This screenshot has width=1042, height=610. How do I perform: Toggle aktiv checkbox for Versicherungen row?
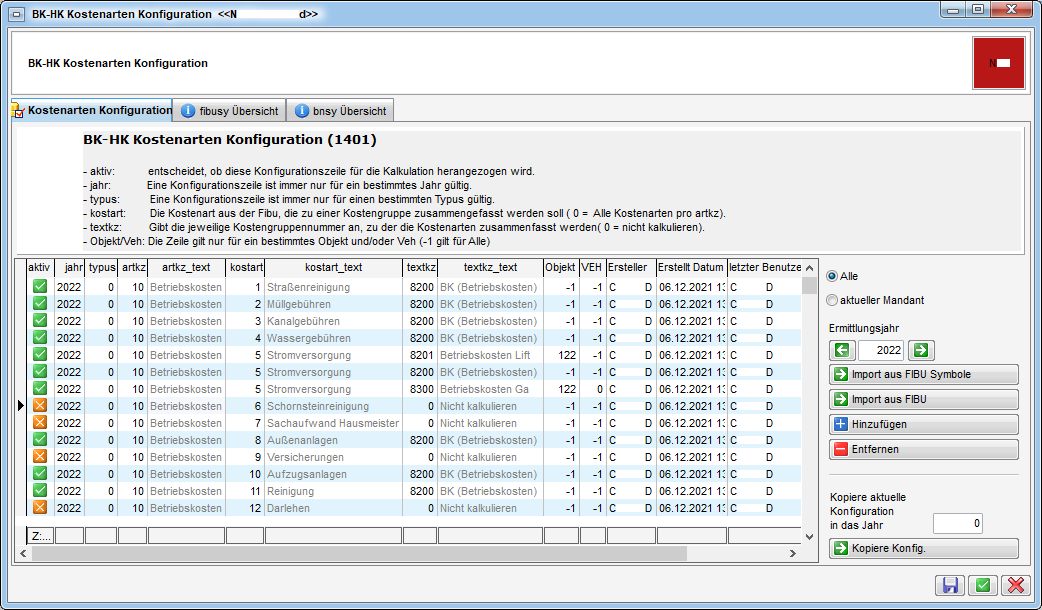[x=40, y=457]
